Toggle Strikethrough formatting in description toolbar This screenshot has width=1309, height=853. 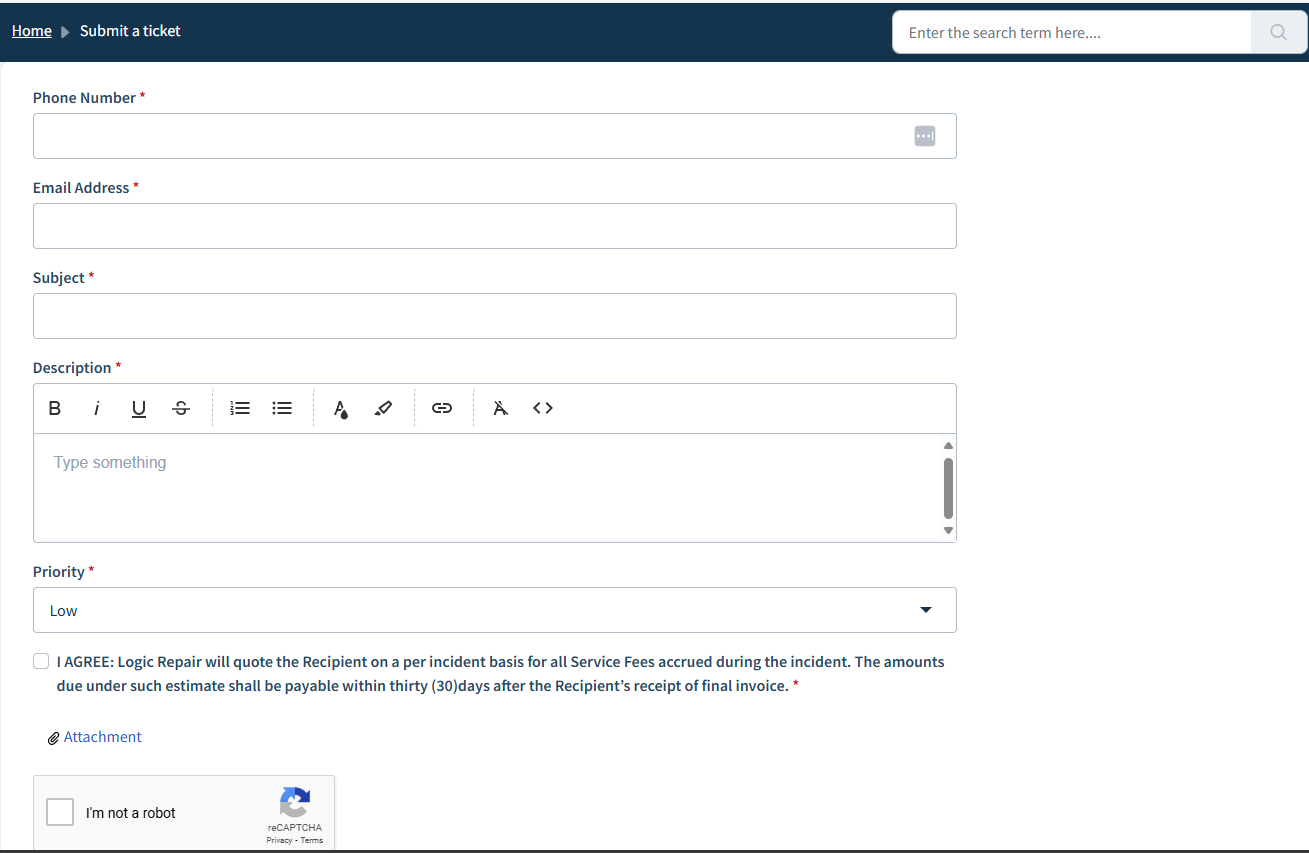tap(181, 408)
